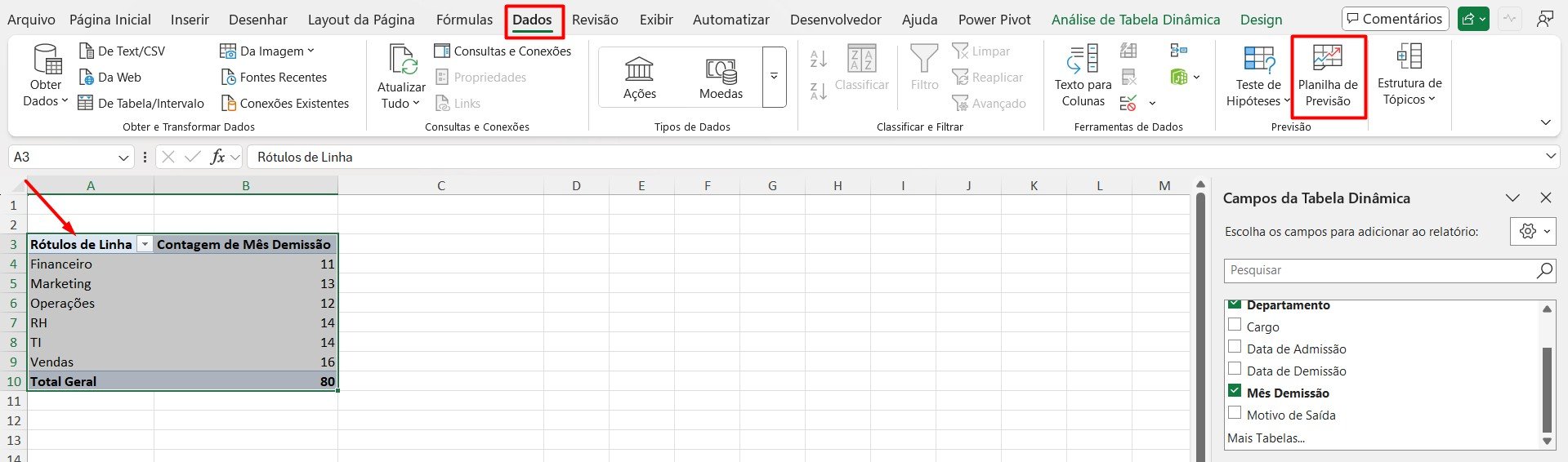
Task: Open the Arquivo menu
Action: pyautogui.click(x=31, y=20)
